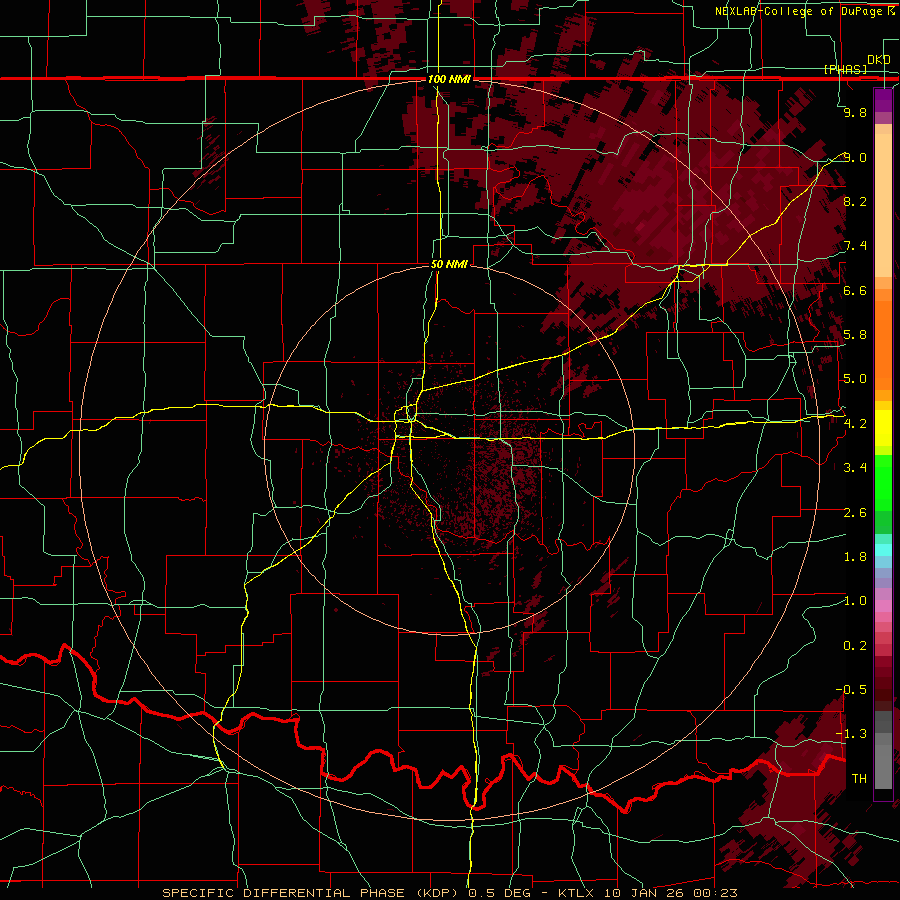Click the "SPECIFIC DIFFERENTIAL PHASE (KDP)" bottom caption
Viewport: 900px width, 900px height.
tap(313, 893)
